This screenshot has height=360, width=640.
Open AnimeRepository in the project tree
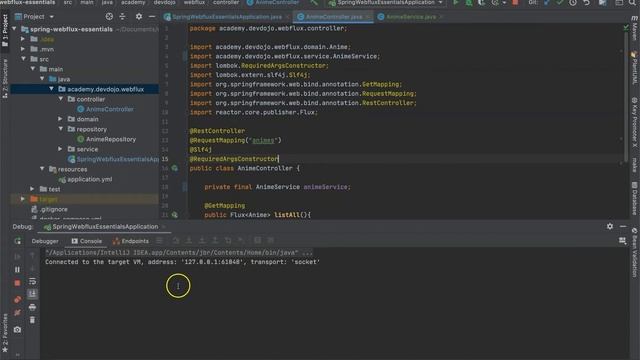click(107, 139)
